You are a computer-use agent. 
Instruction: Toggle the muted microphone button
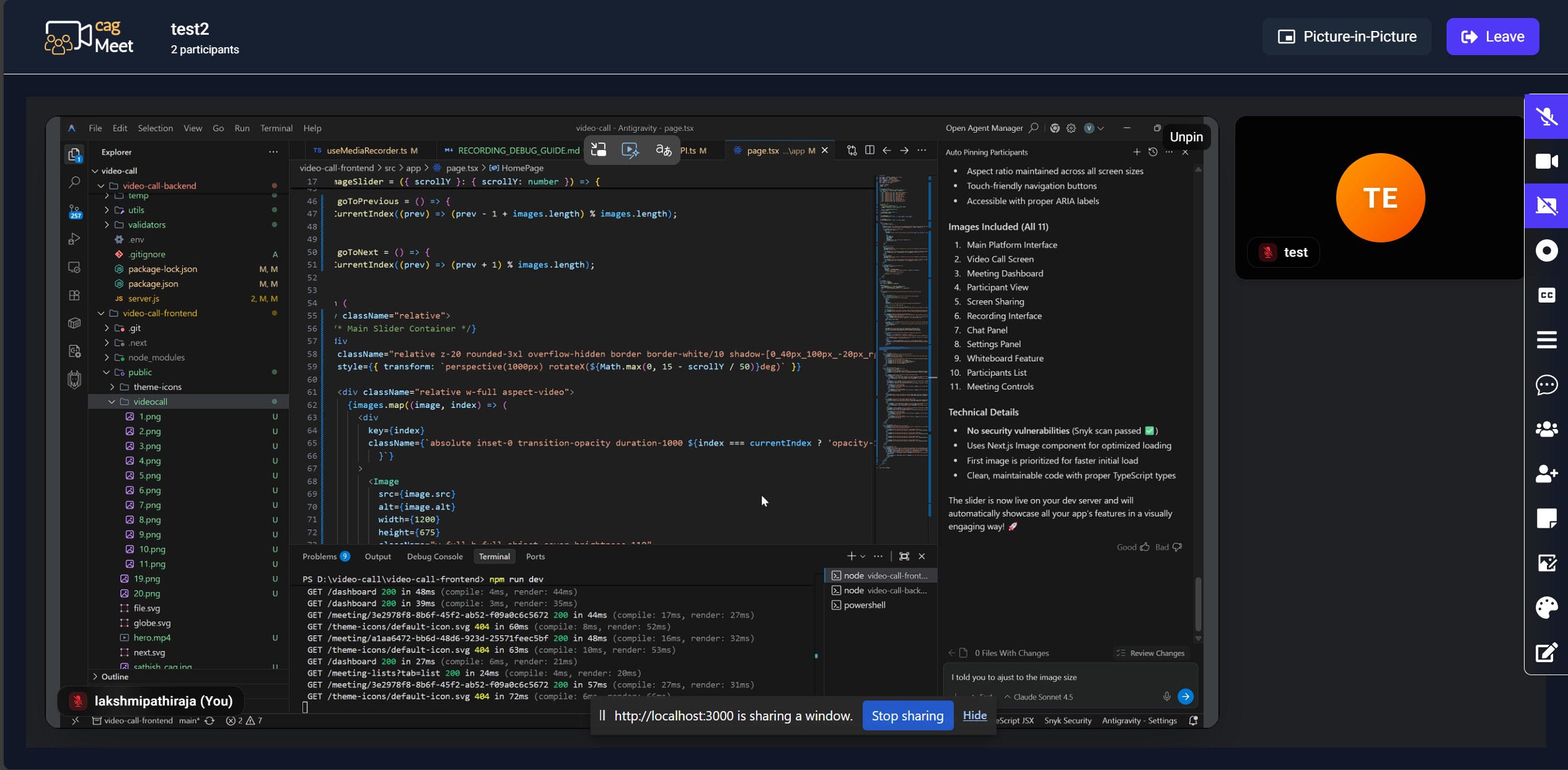click(x=1546, y=117)
